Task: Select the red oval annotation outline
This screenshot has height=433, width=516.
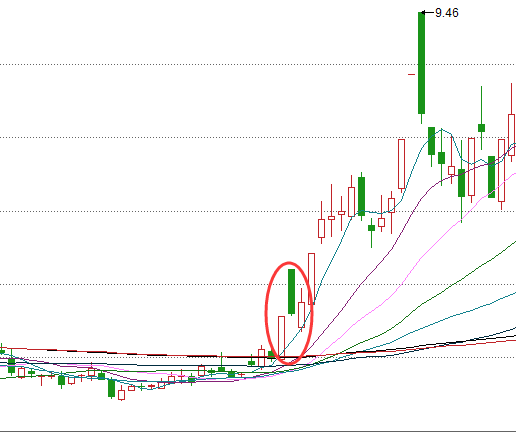Action: click(x=289, y=313)
